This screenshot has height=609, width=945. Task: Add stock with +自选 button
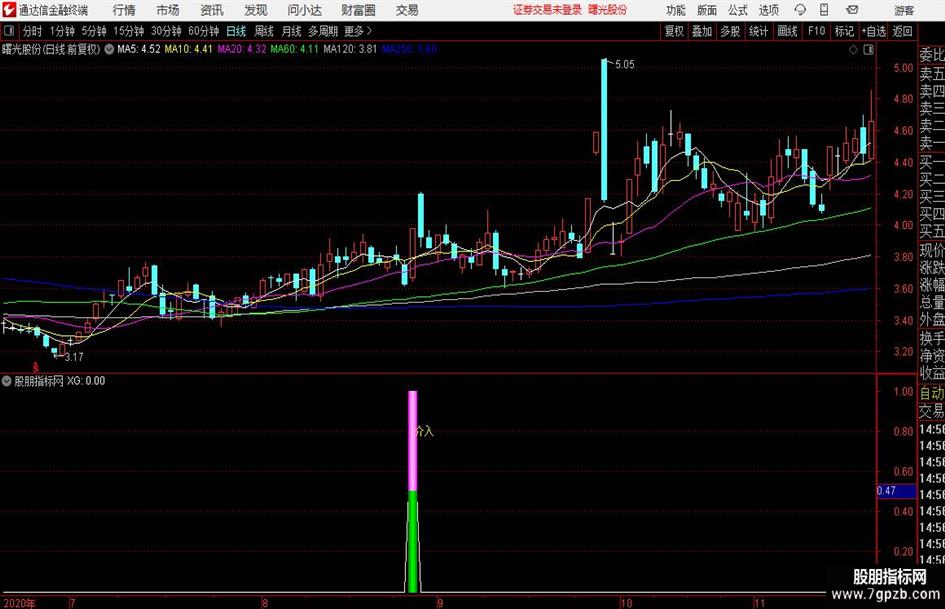click(873, 31)
